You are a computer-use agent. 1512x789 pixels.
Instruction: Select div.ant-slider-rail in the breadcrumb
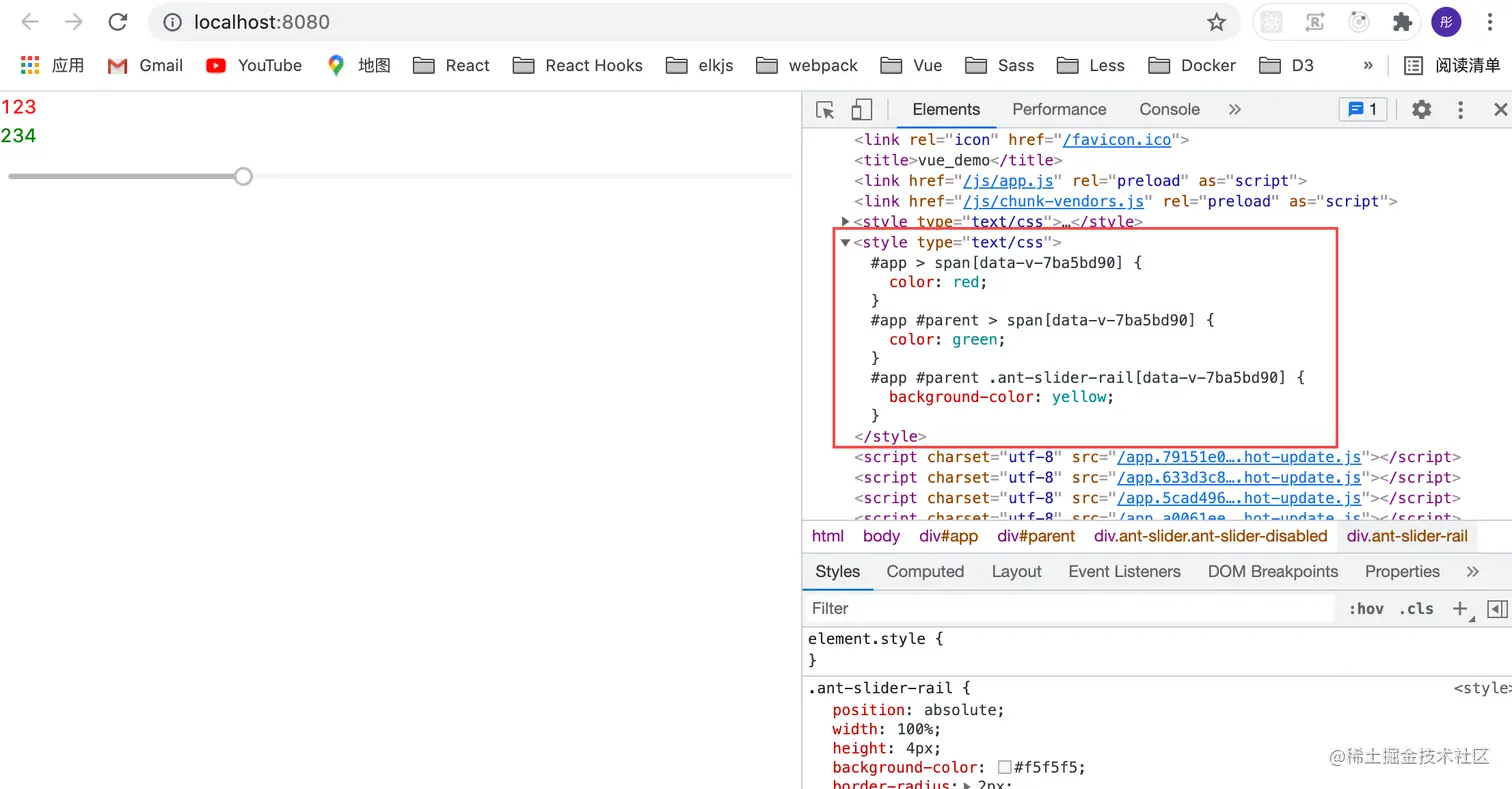click(x=1407, y=536)
